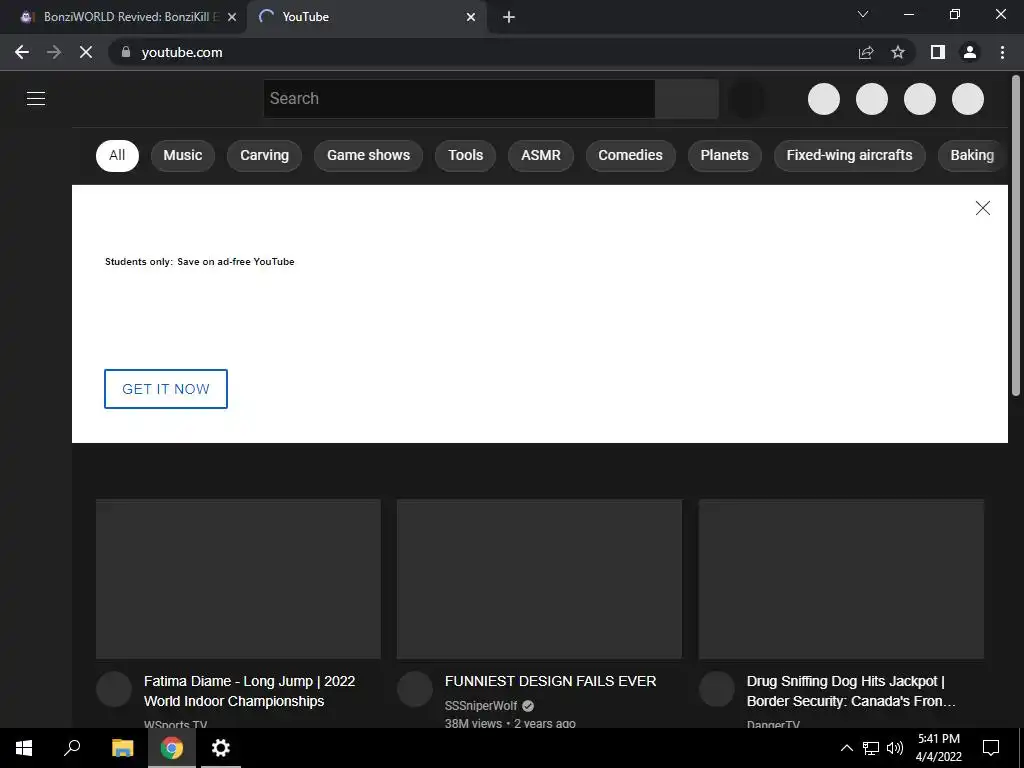View site info via the lock icon
The height and width of the screenshot is (768, 1024).
click(x=126, y=52)
